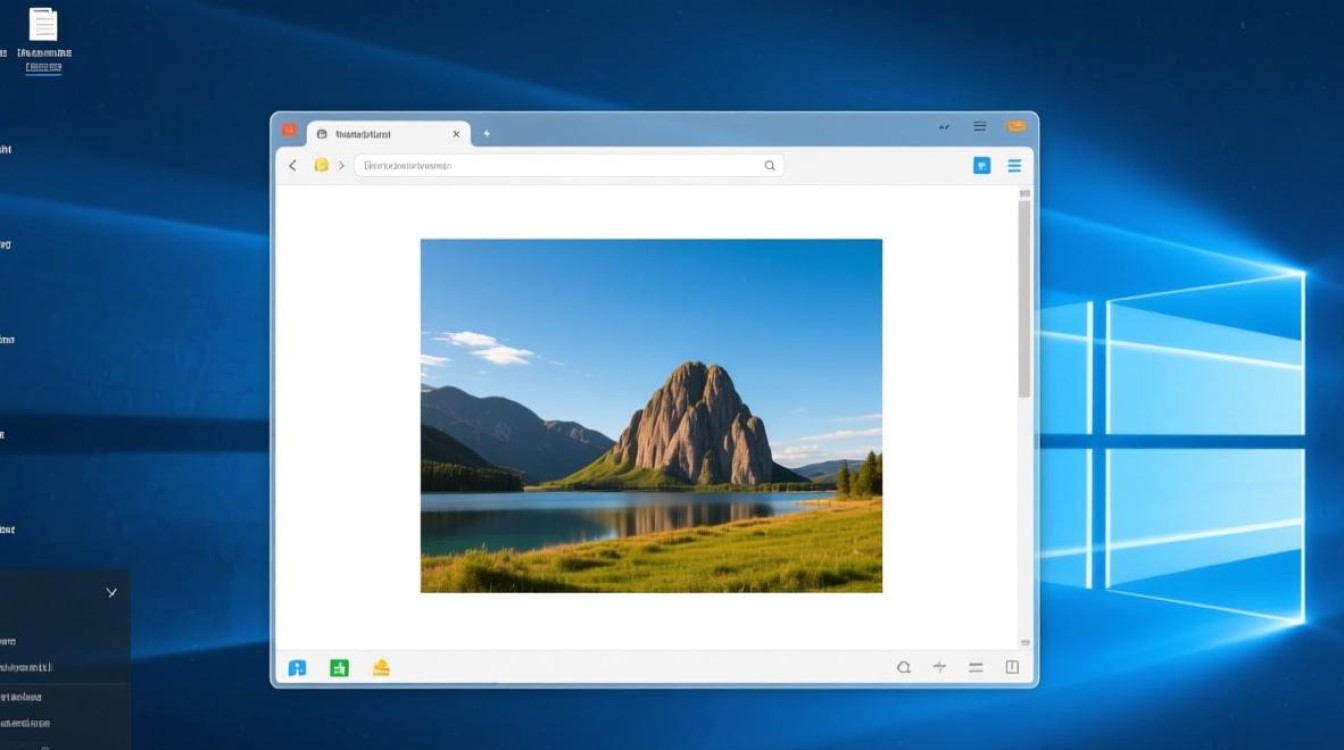1344x750 pixels.
Task: Click the blue app icon in the status bar
Action: 296,667
